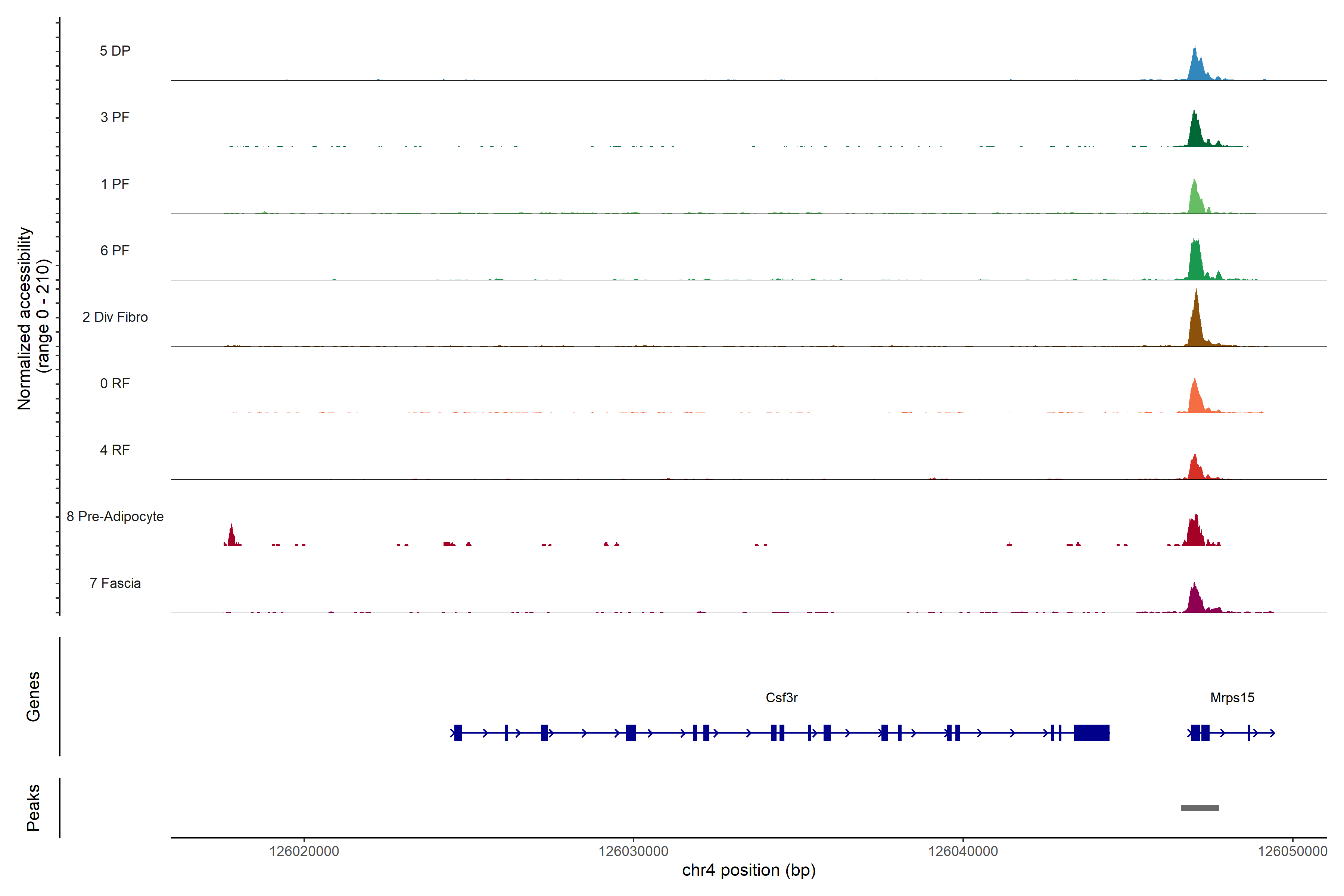Click the large last Csf3r exon block
The width and height of the screenshot is (1344, 896).
coord(1091,732)
